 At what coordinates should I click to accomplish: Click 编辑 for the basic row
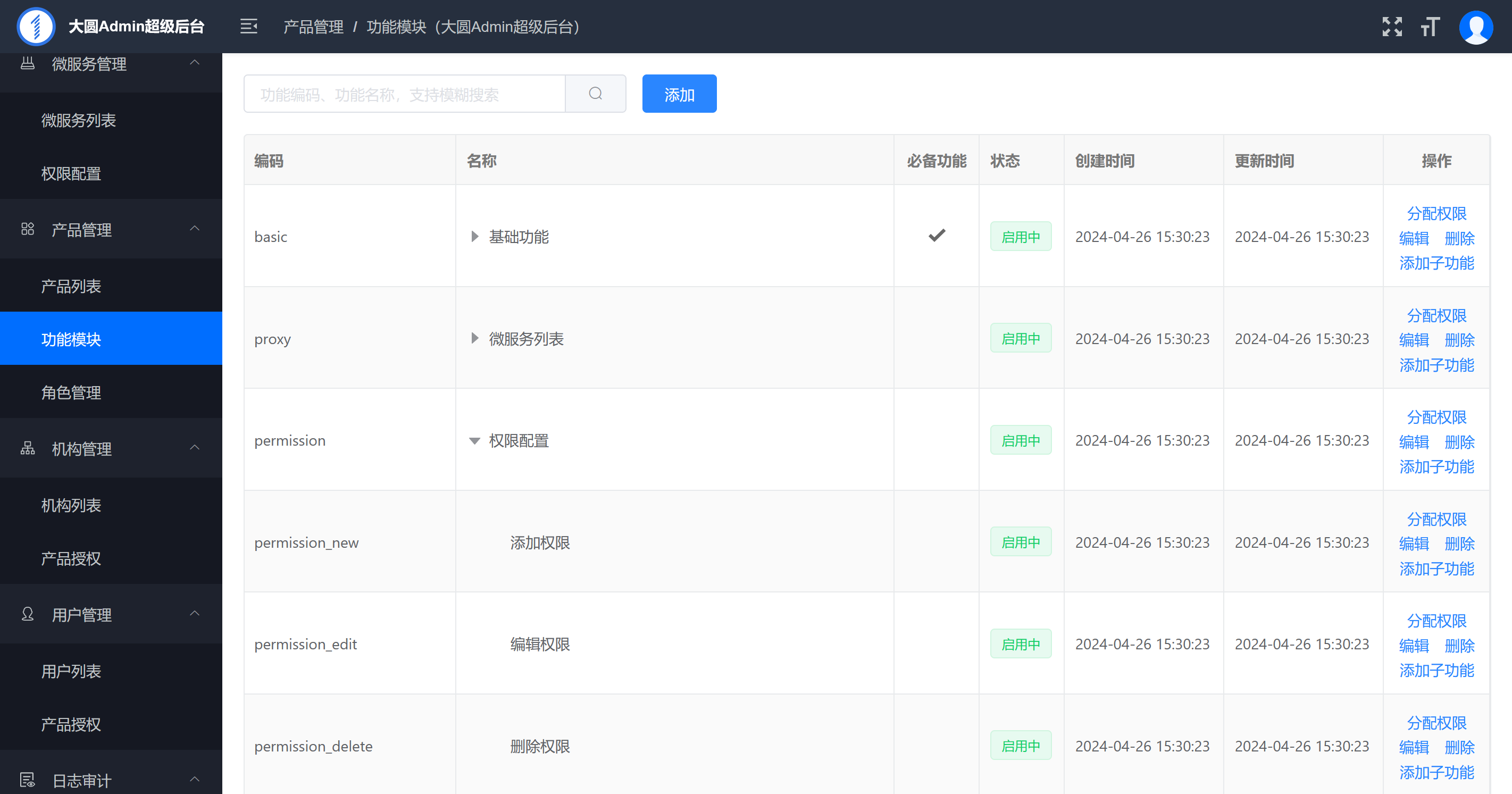(1414, 238)
